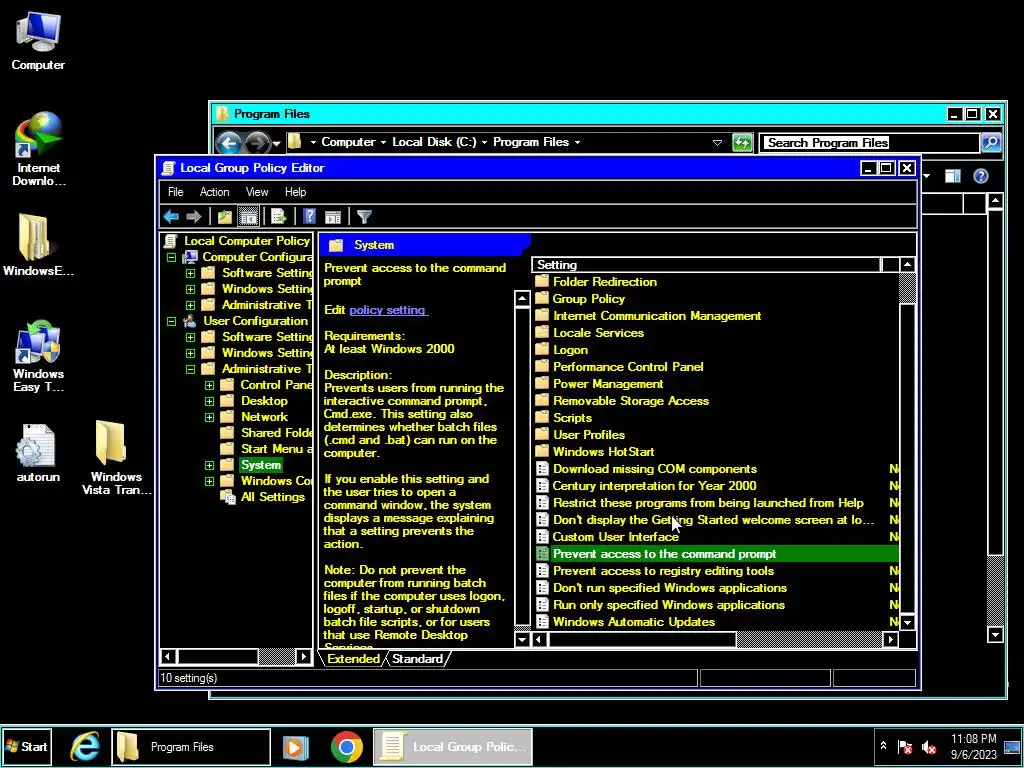The width and height of the screenshot is (1024, 768).
Task: Select 'Century interpretation for Year 2000' setting
Action: coord(654,486)
